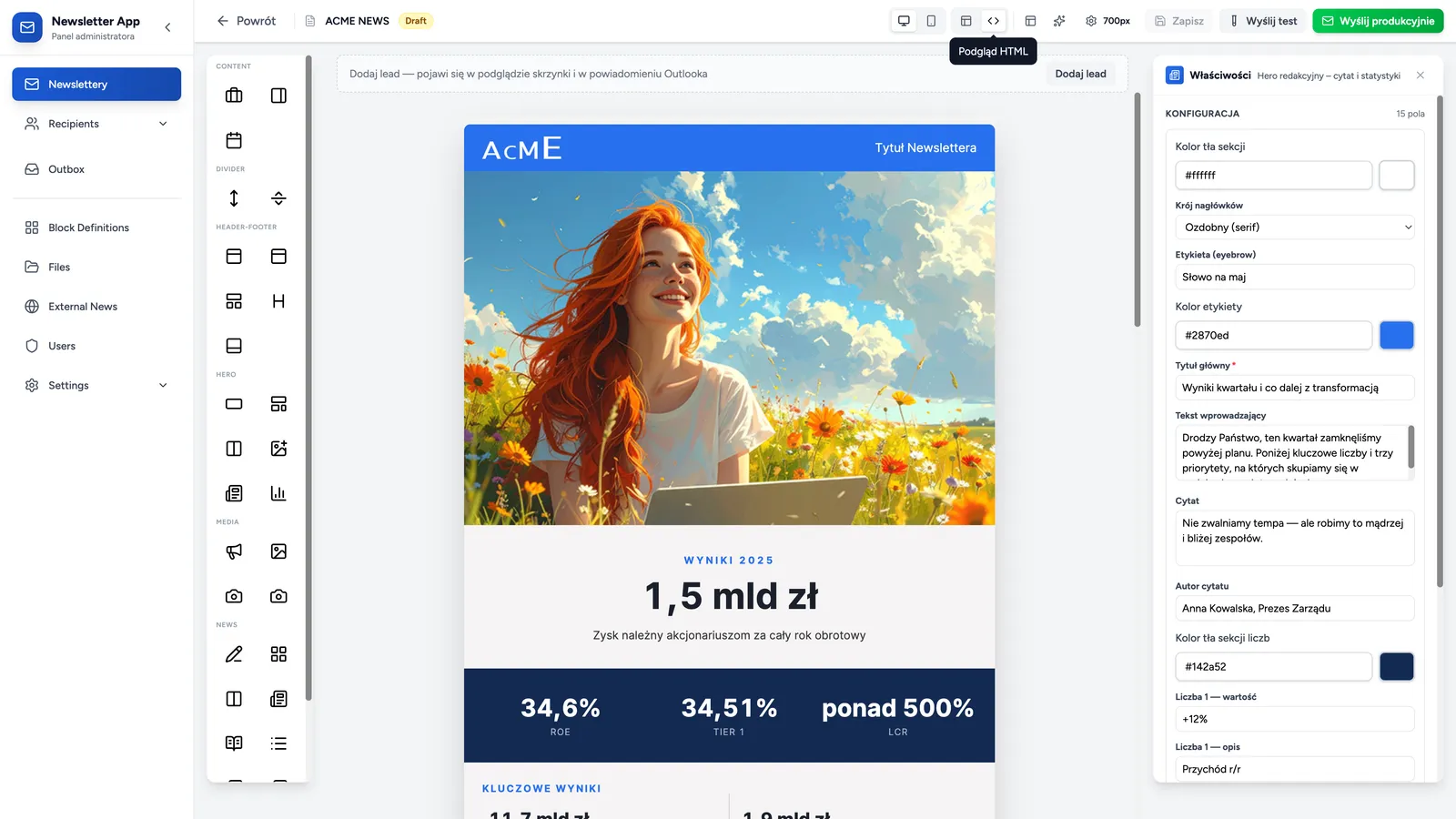
Task: Add the four-square grid news block
Action: (278, 654)
